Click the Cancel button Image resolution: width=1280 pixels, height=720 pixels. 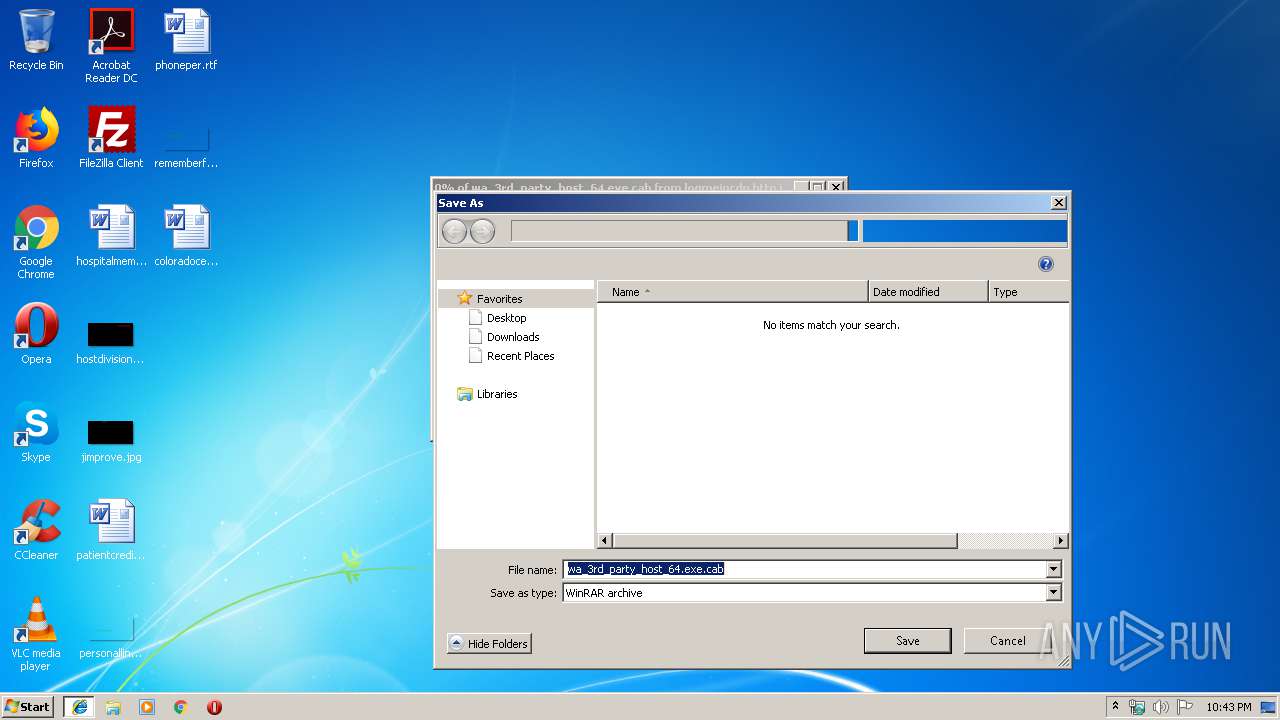[x=1007, y=641]
